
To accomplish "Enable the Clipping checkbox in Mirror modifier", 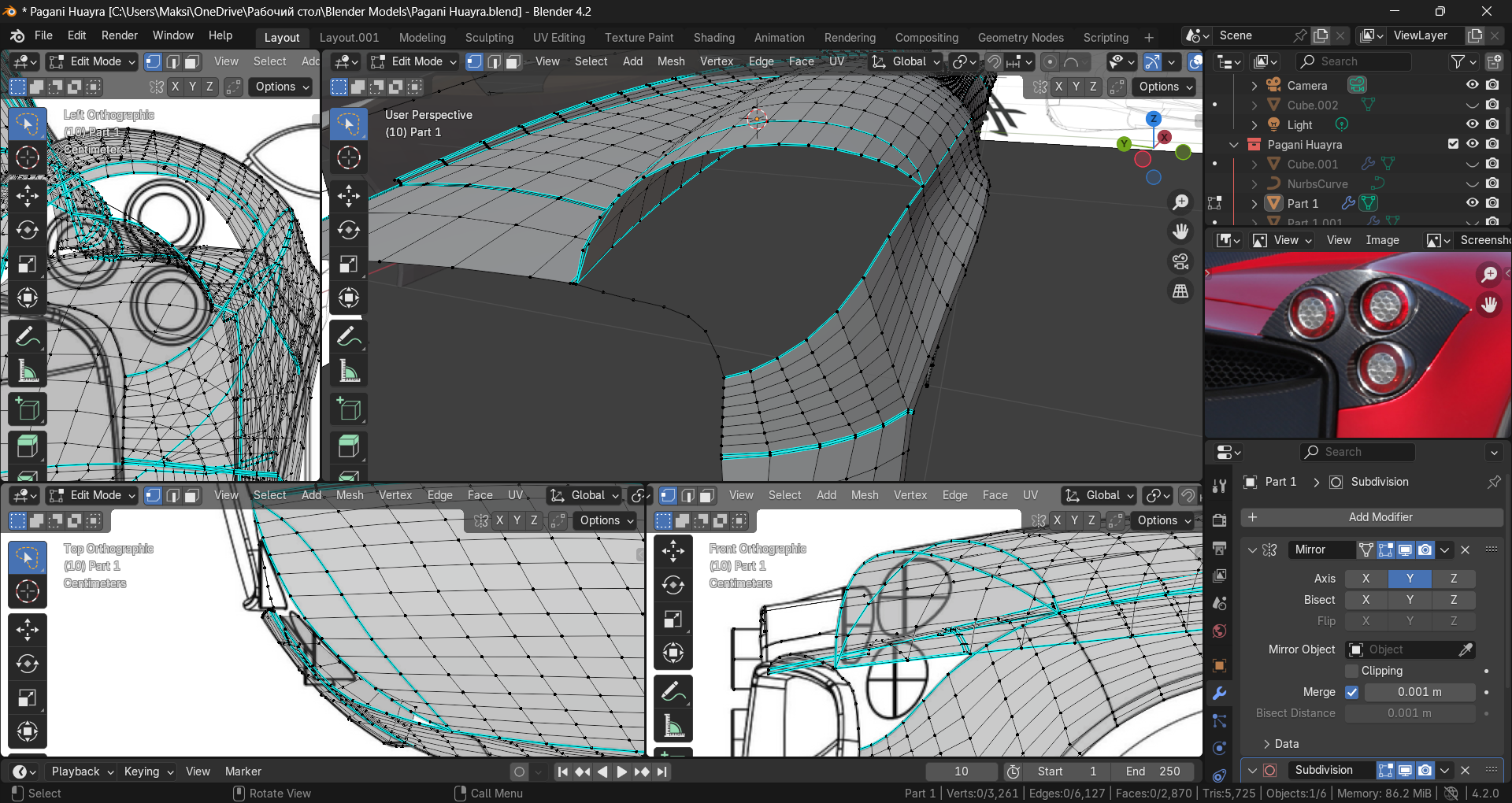I will click(1352, 671).
